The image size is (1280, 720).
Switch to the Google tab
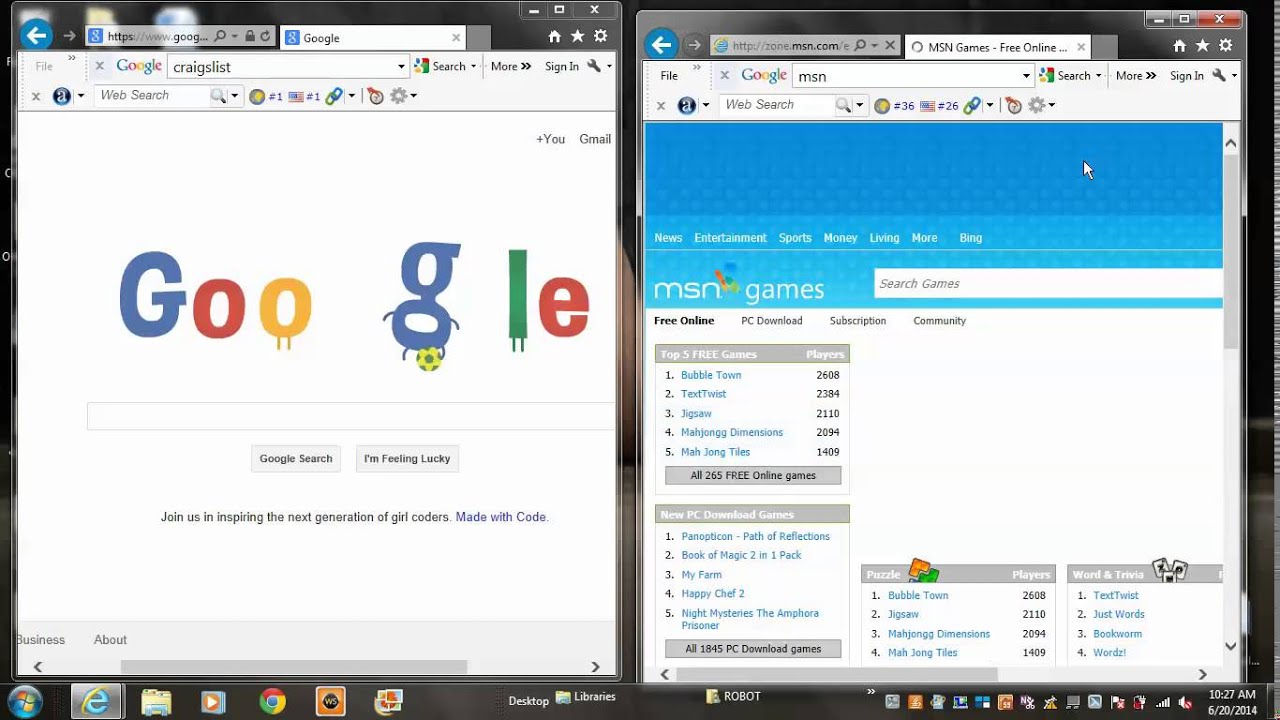[372, 38]
